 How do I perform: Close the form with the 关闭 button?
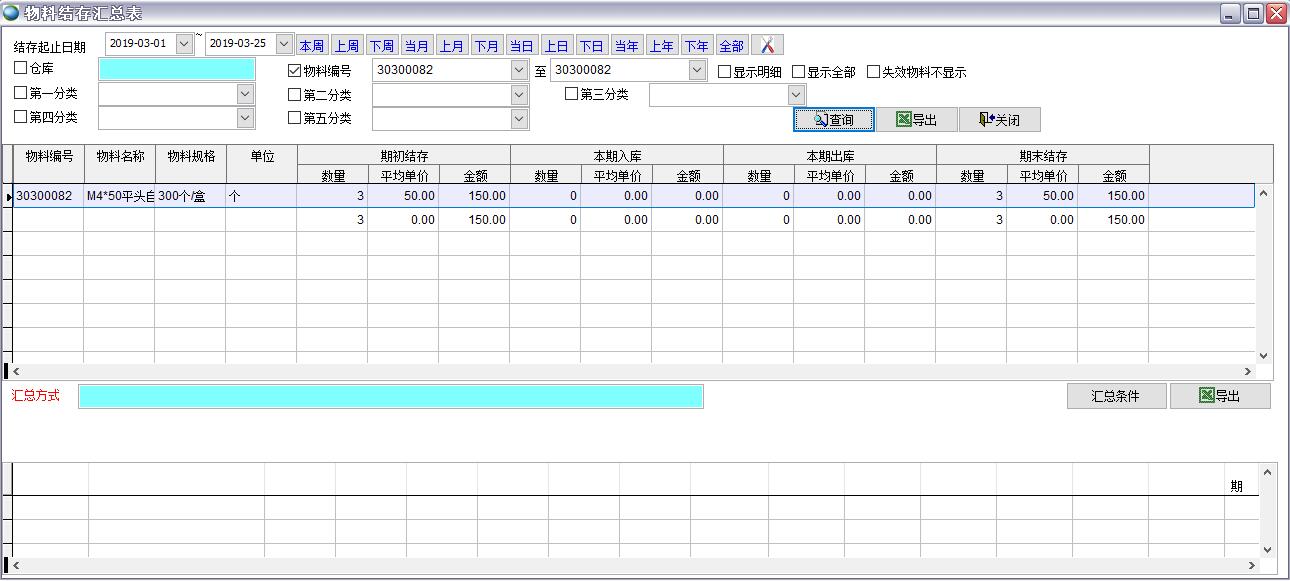999,120
